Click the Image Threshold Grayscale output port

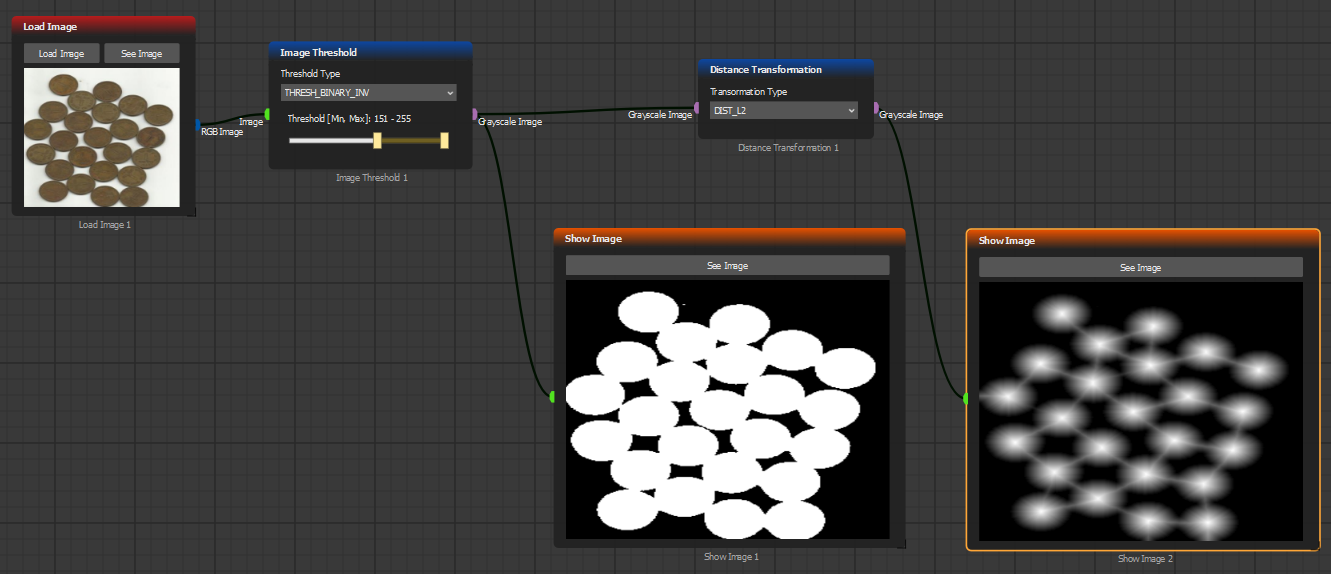(x=474, y=114)
